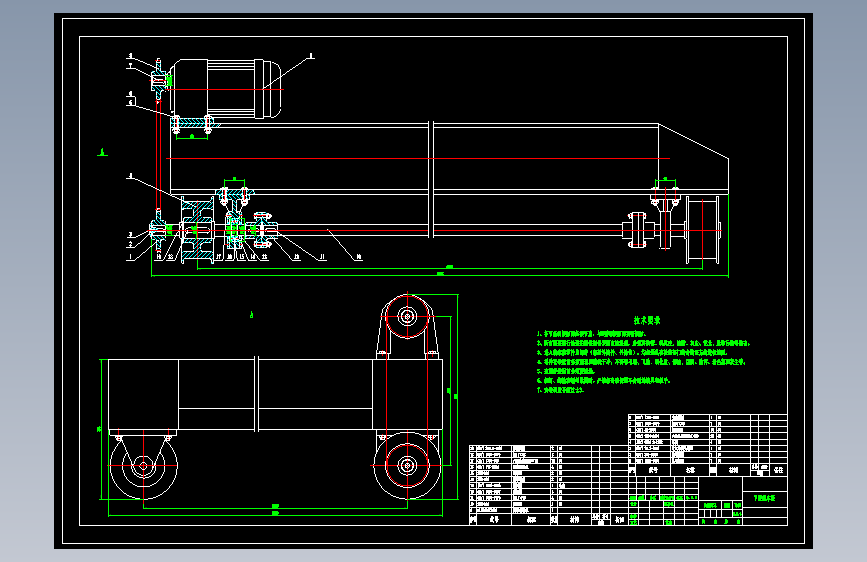Click the green drawing title cell in title block
The height and width of the screenshot is (562, 867).
[765, 498]
